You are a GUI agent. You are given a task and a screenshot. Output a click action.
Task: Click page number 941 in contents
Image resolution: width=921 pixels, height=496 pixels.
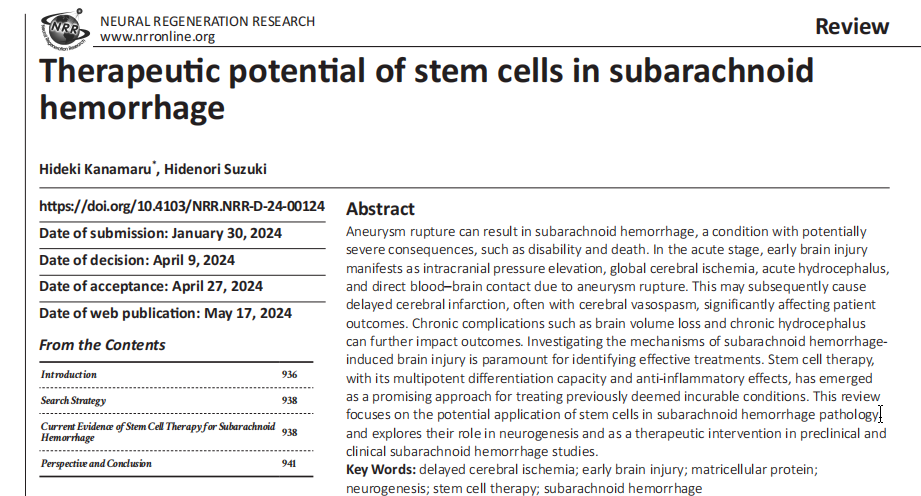[x=288, y=463]
